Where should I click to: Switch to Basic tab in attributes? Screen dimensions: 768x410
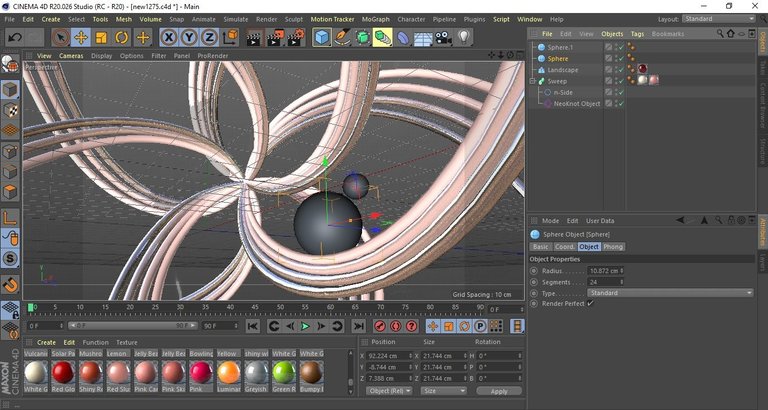[x=541, y=247]
